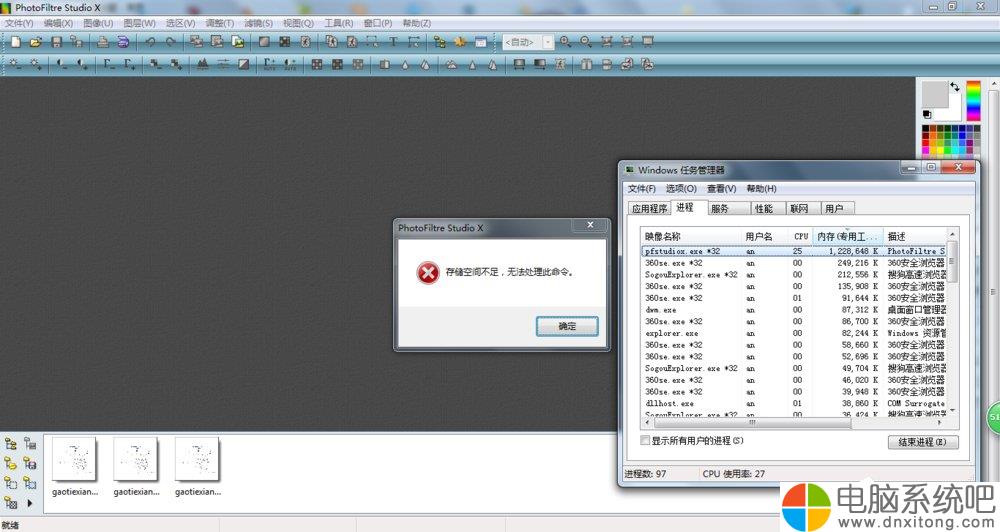
Task: Click the foreground color swatch
Action: [x=935, y=94]
